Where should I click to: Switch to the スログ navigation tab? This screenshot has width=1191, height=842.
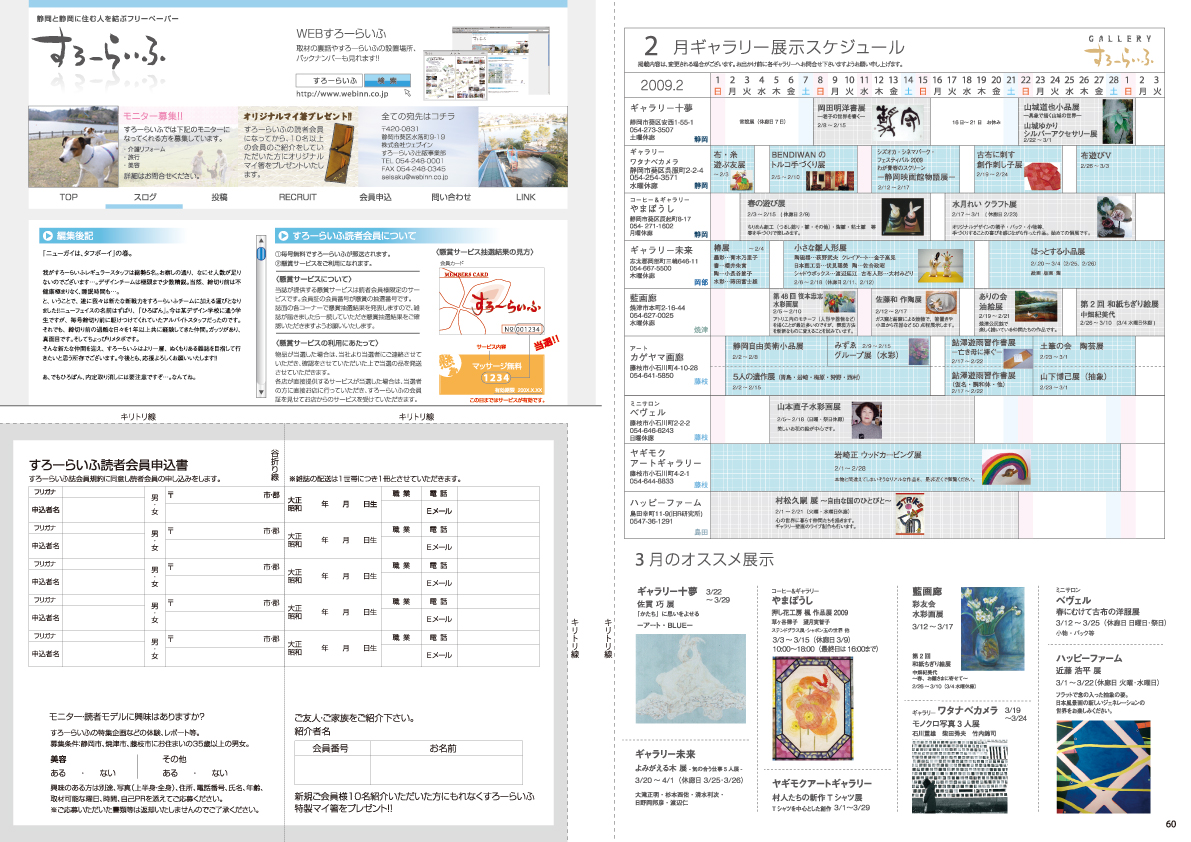click(144, 197)
